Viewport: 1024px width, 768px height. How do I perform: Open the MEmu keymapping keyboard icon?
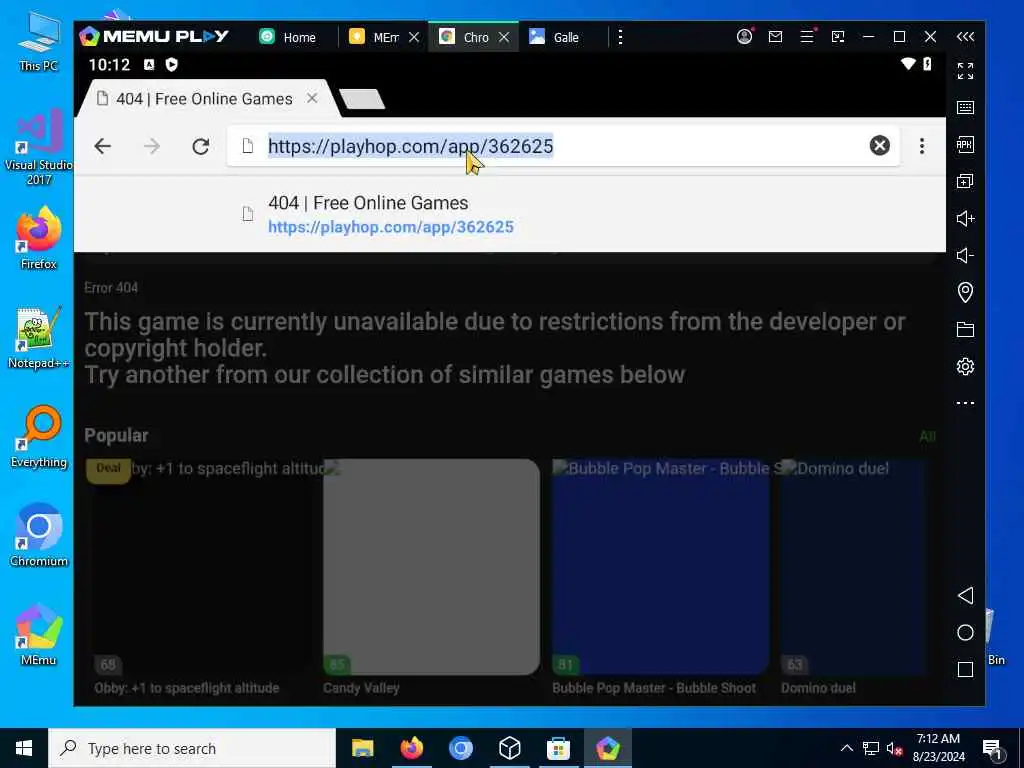click(x=965, y=108)
